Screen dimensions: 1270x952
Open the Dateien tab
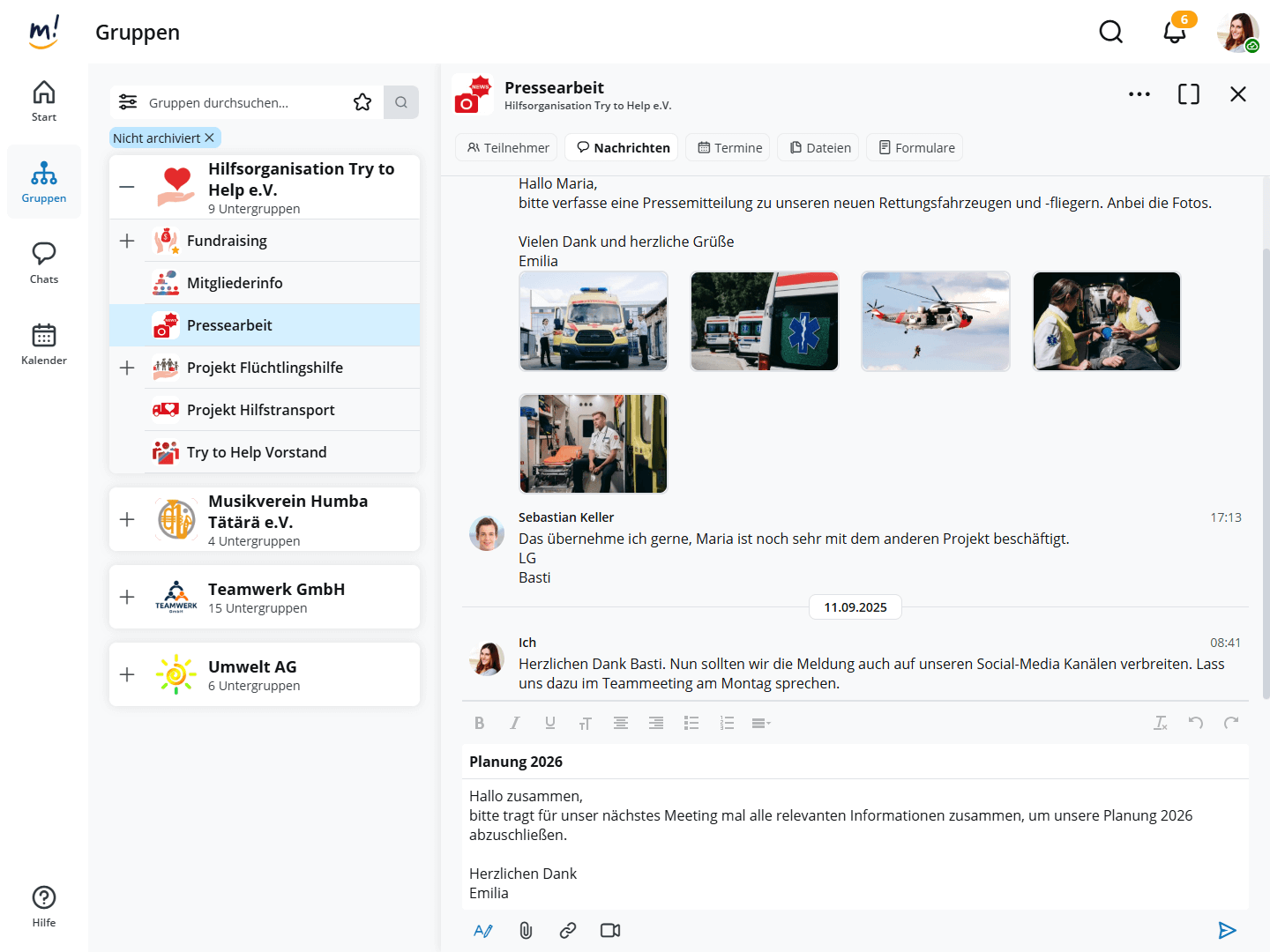(819, 147)
